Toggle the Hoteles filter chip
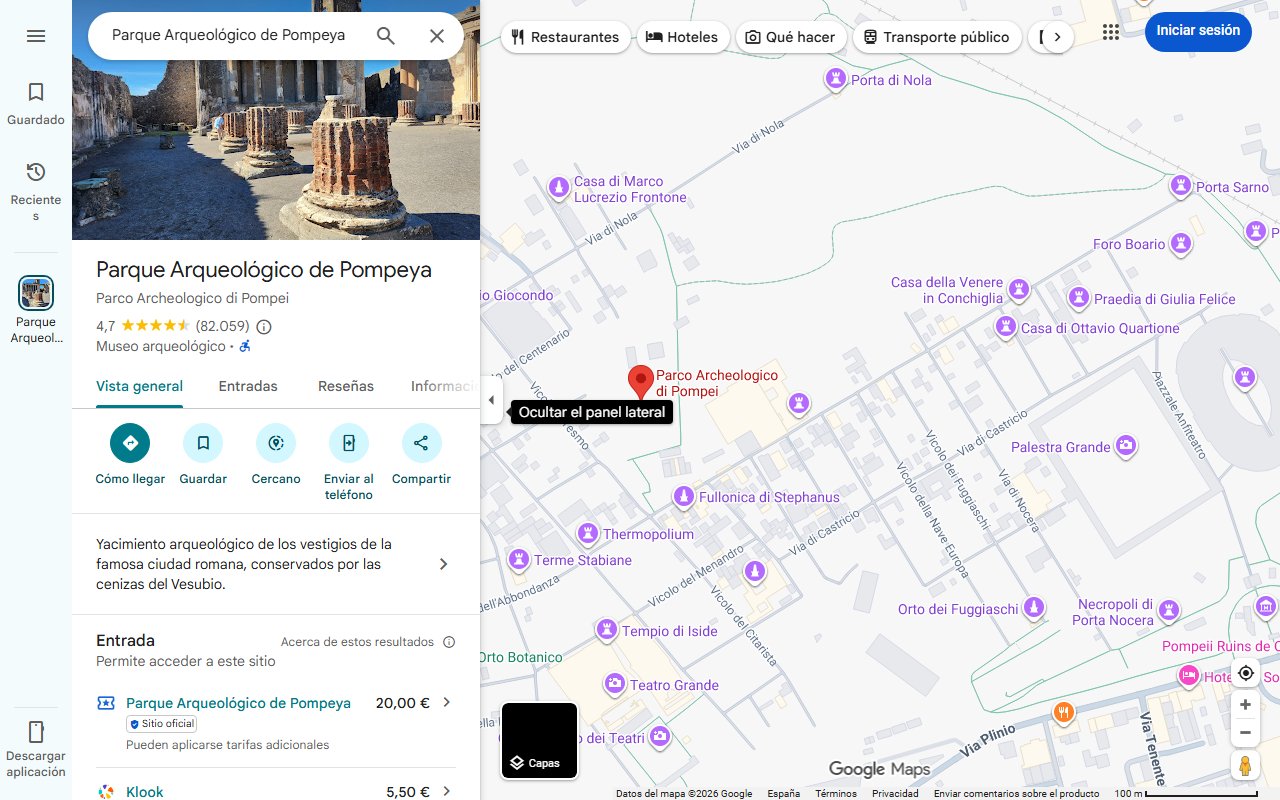1280x800 pixels. (683, 36)
